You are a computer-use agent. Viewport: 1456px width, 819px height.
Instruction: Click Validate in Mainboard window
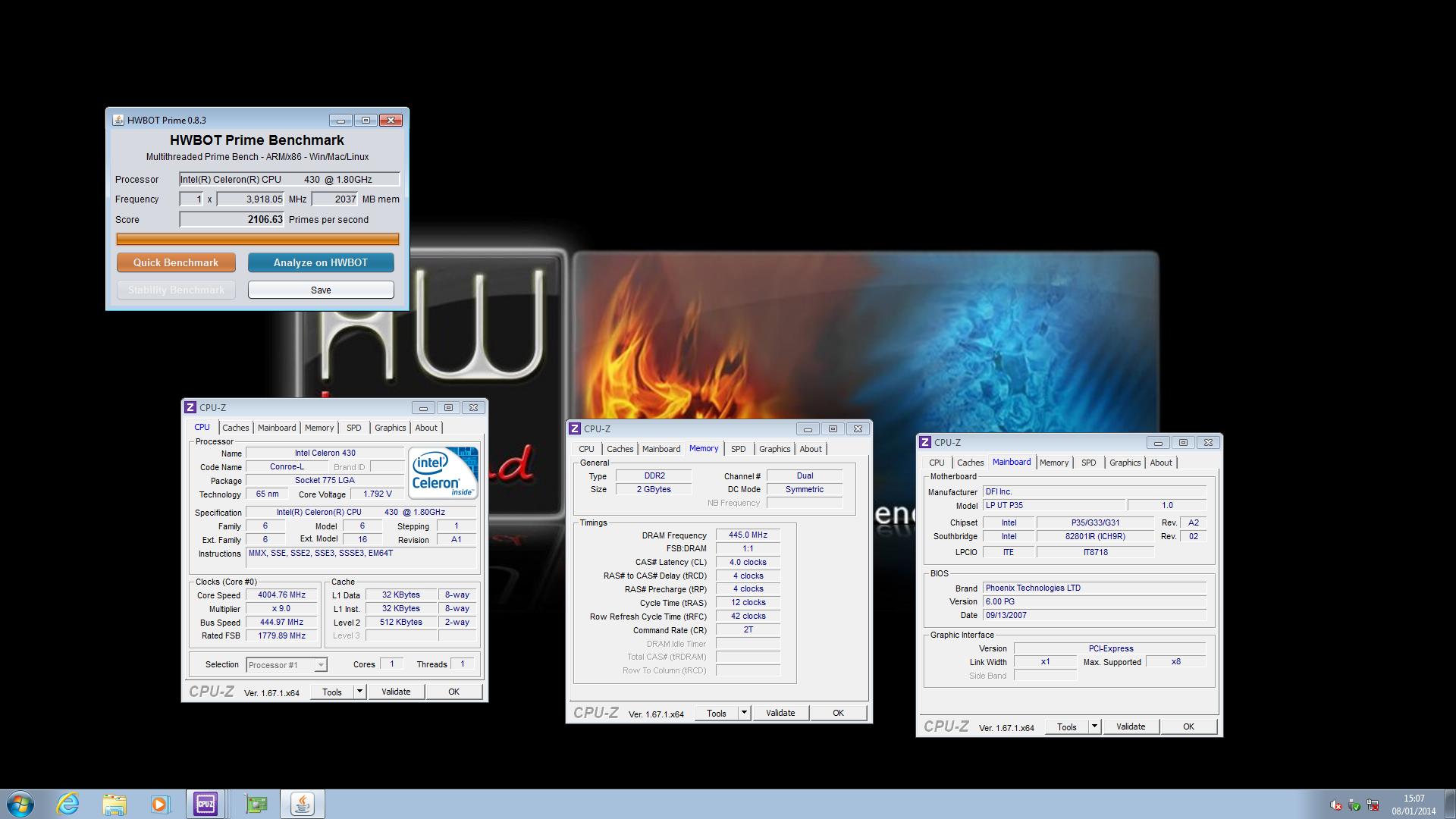click(1131, 726)
